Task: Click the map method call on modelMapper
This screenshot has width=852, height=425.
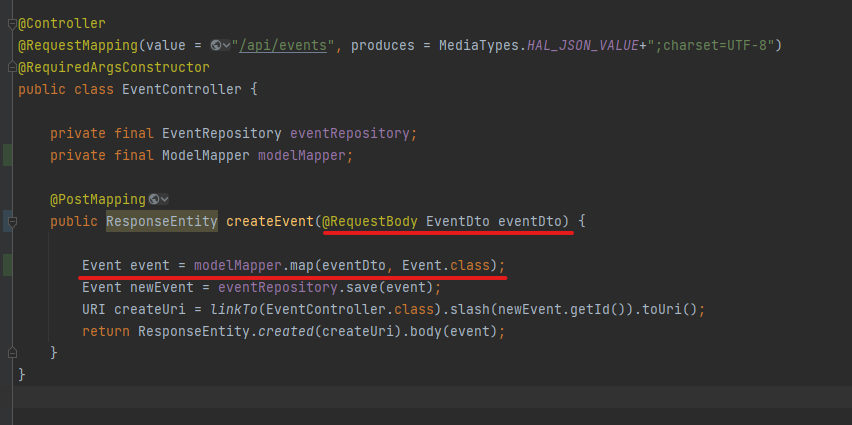Action: coord(302,265)
